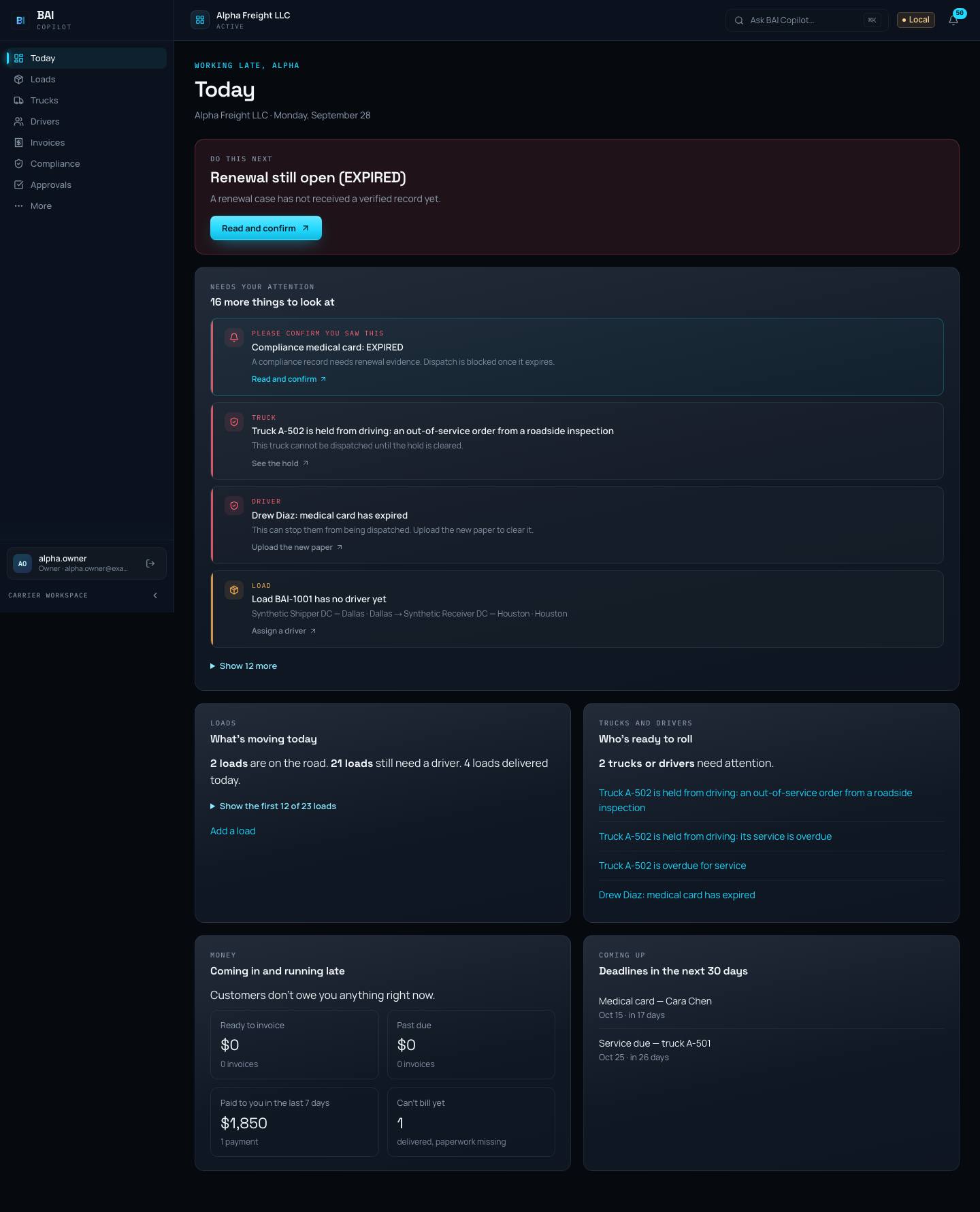This screenshot has height=1212, width=980.
Task: Open Drivers in the sidebar
Action: point(85,122)
